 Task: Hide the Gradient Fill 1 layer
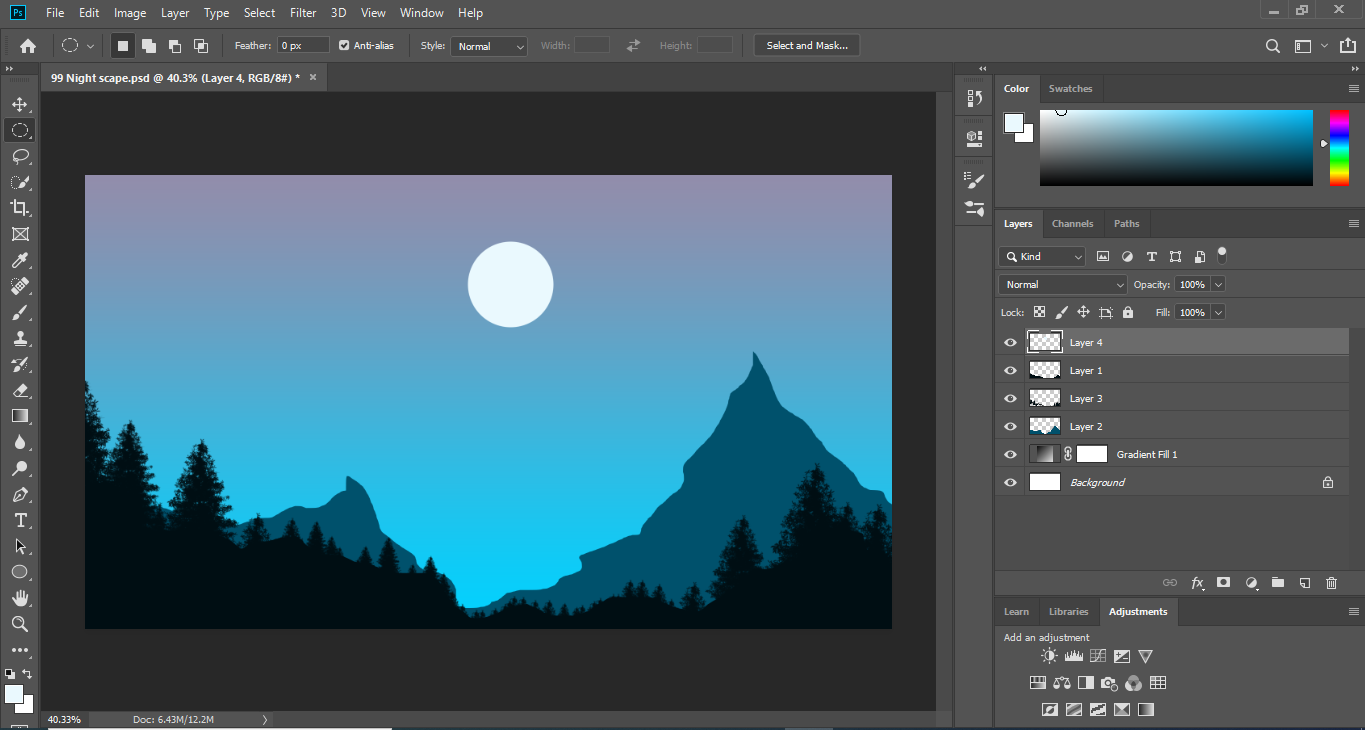(x=1010, y=455)
